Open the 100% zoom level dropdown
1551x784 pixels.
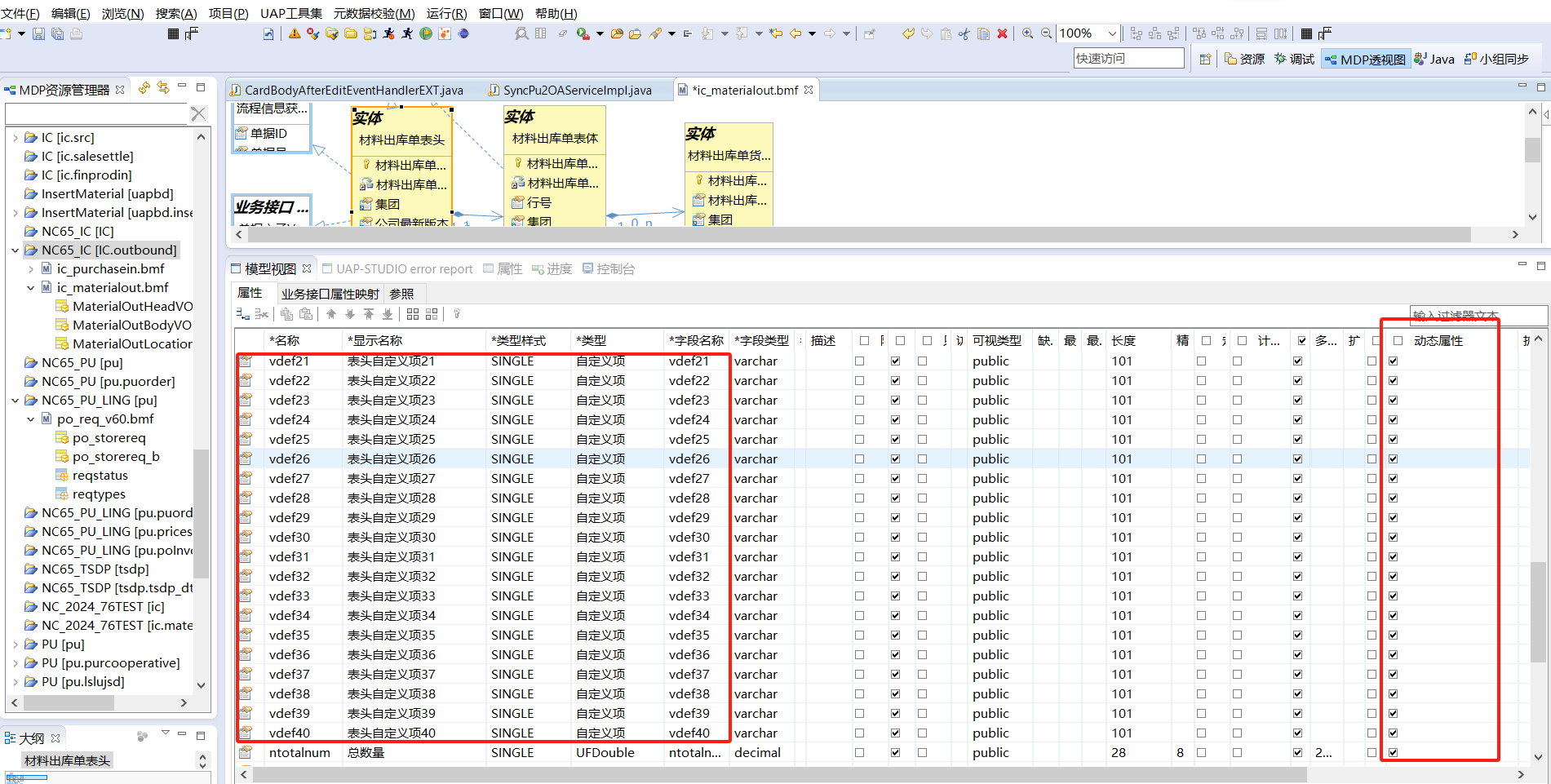tap(1112, 33)
